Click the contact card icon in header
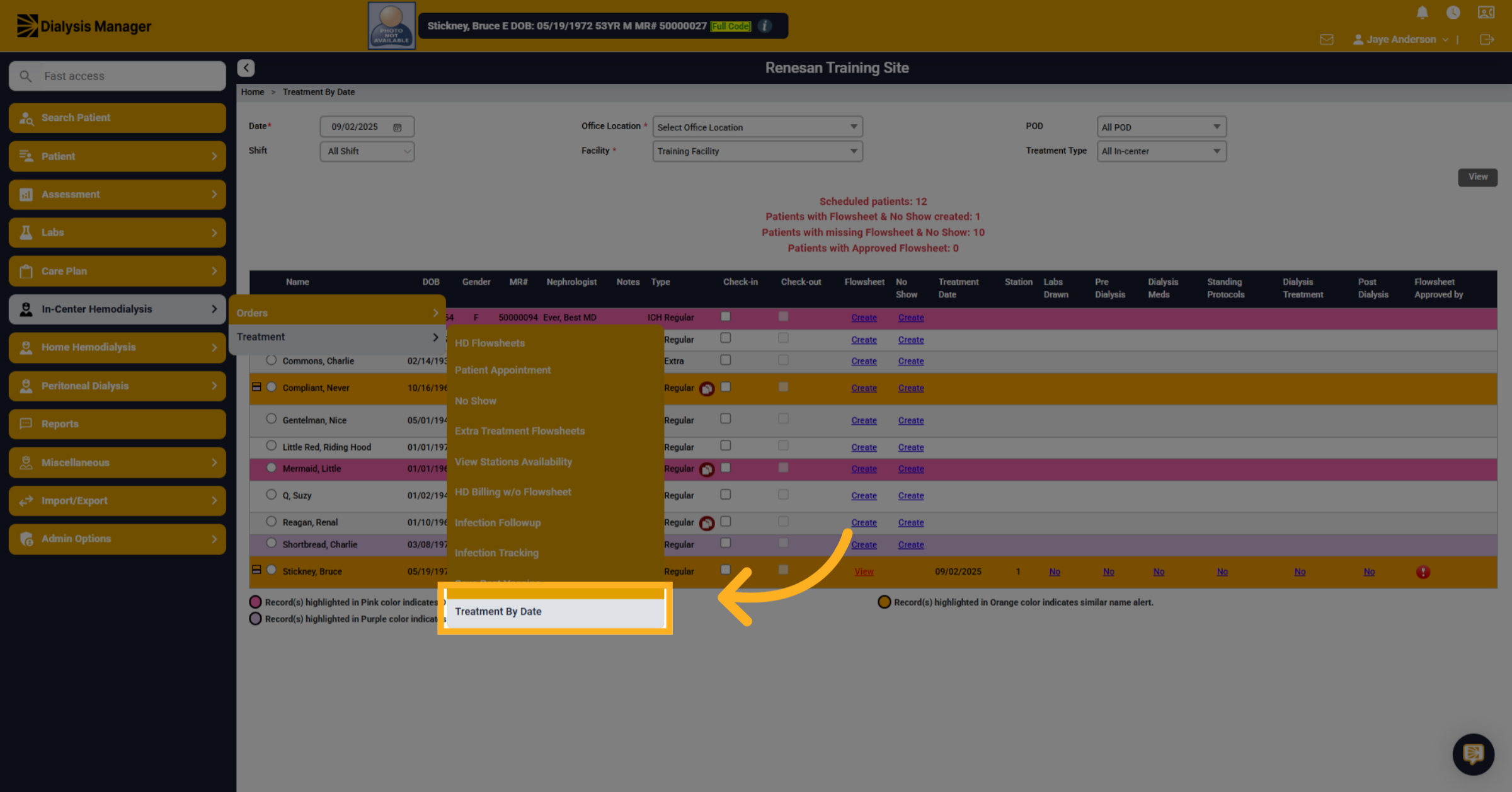Image resolution: width=1512 pixels, height=792 pixels. (x=1486, y=13)
